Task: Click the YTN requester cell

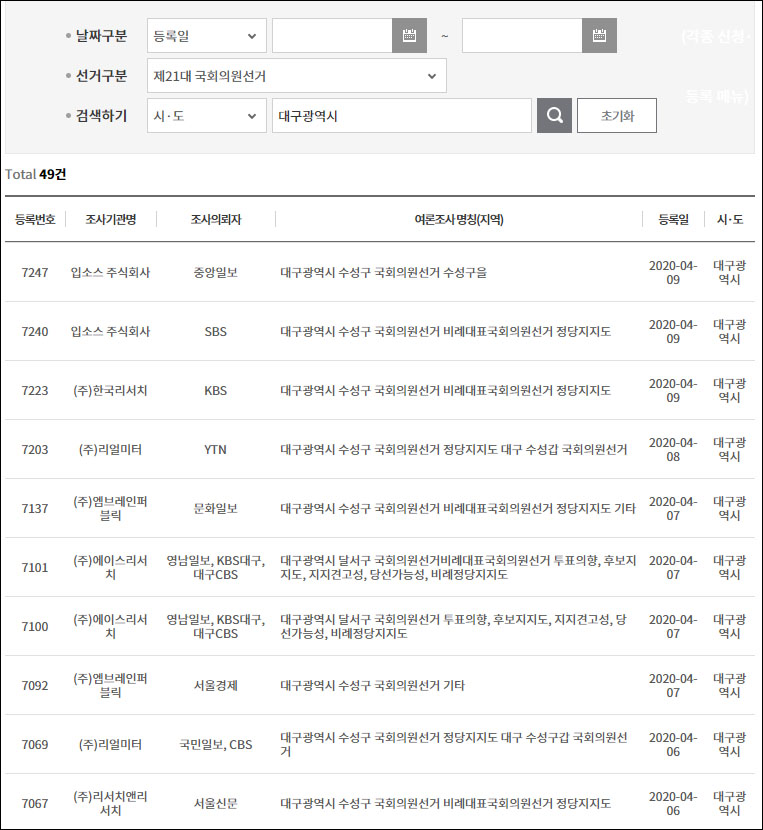Action: pyautogui.click(x=216, y=449)
